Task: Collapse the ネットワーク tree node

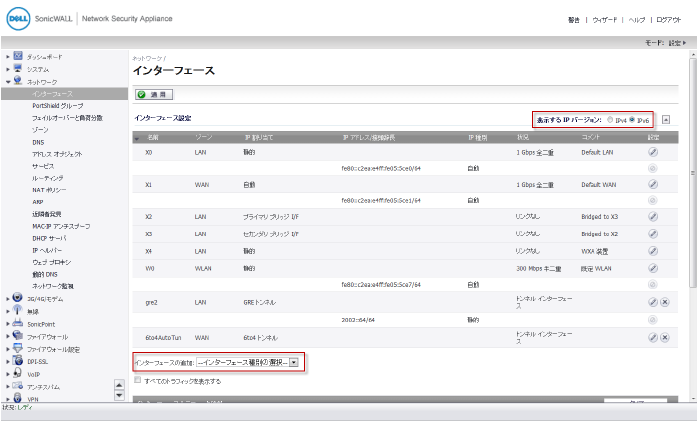Action: point(8,82)
